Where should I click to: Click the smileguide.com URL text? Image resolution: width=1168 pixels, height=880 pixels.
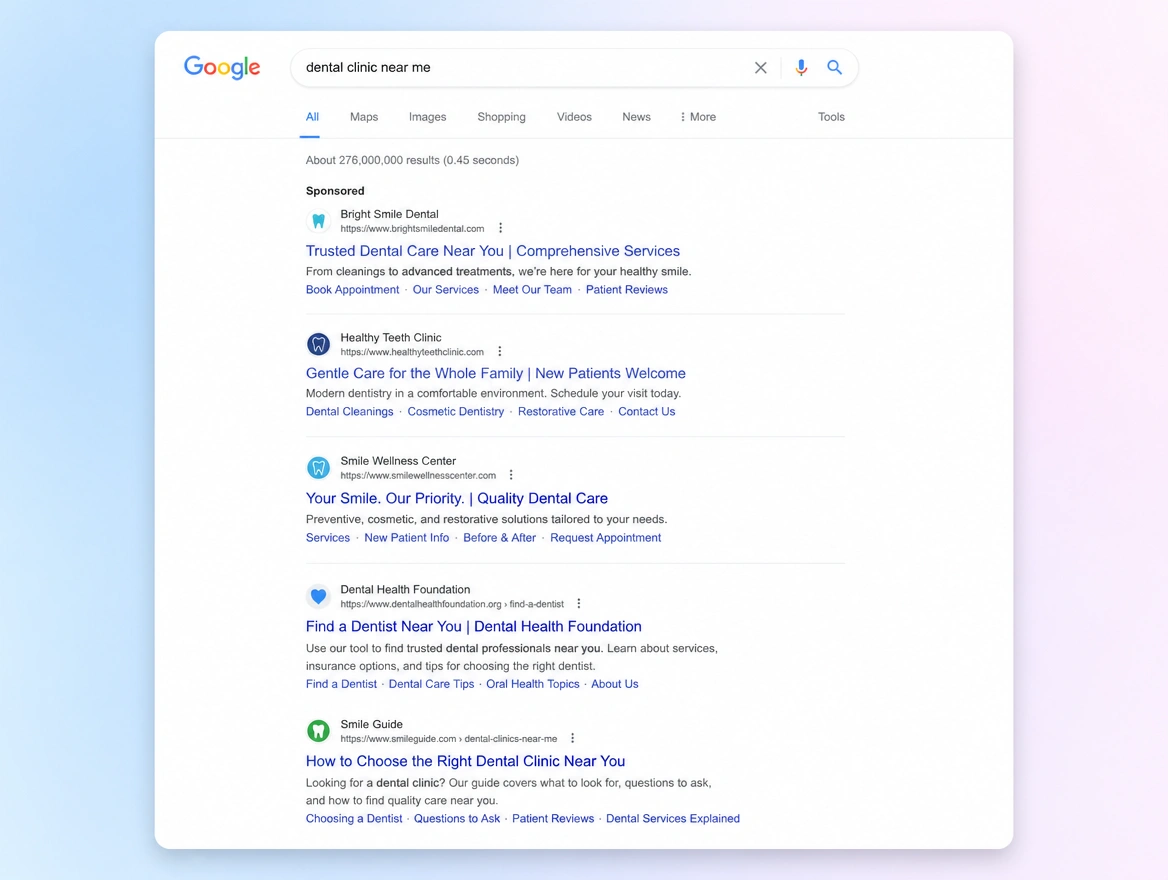pos(448,739)
